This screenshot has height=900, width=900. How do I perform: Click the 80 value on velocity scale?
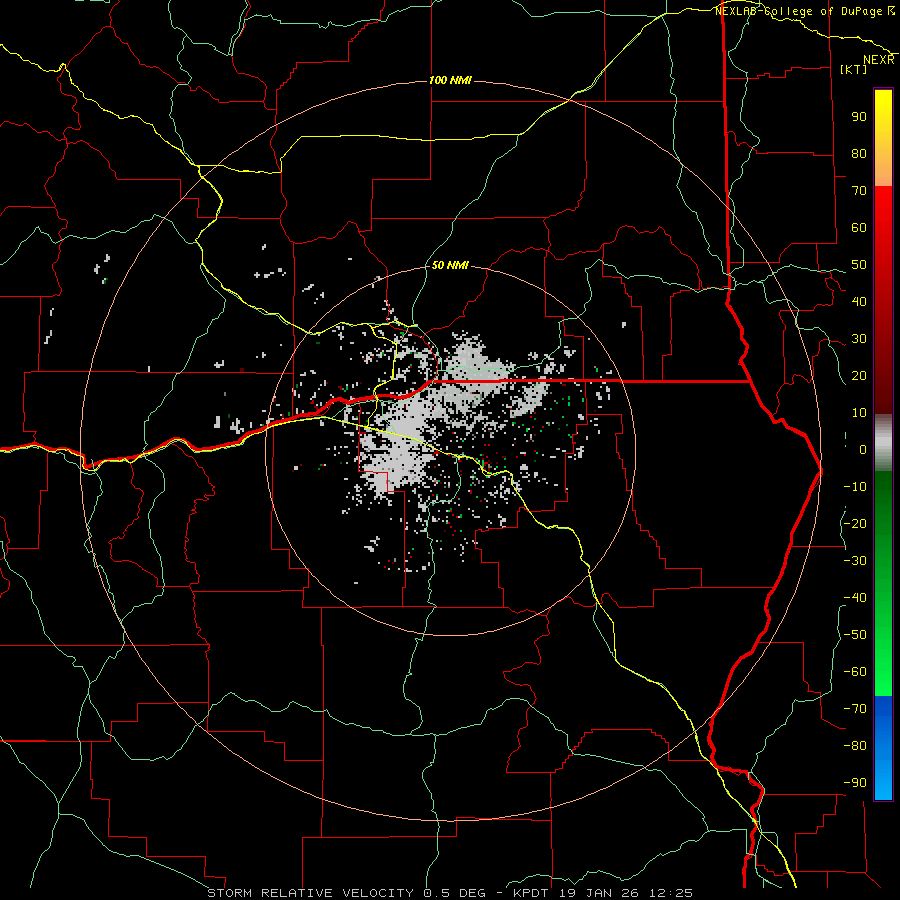coord(859,153)
